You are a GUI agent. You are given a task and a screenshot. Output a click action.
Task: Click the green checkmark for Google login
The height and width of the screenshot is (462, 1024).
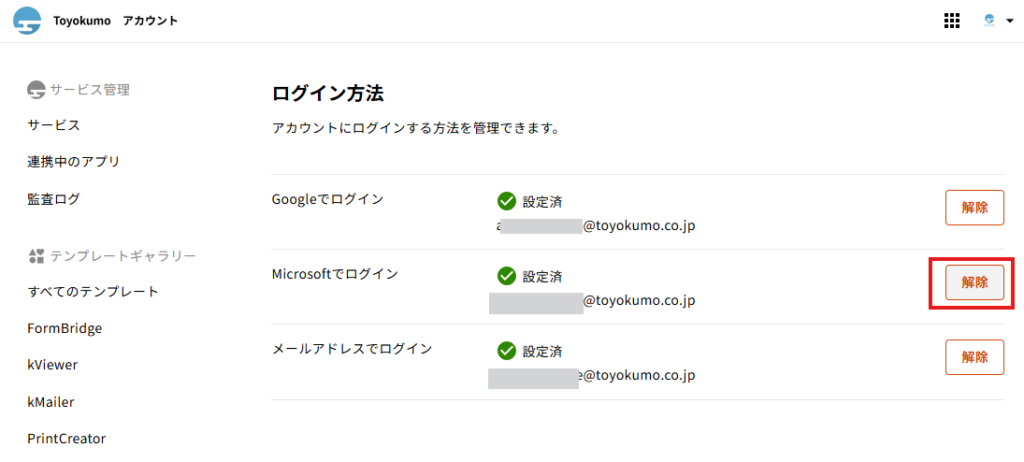(507, 201)
